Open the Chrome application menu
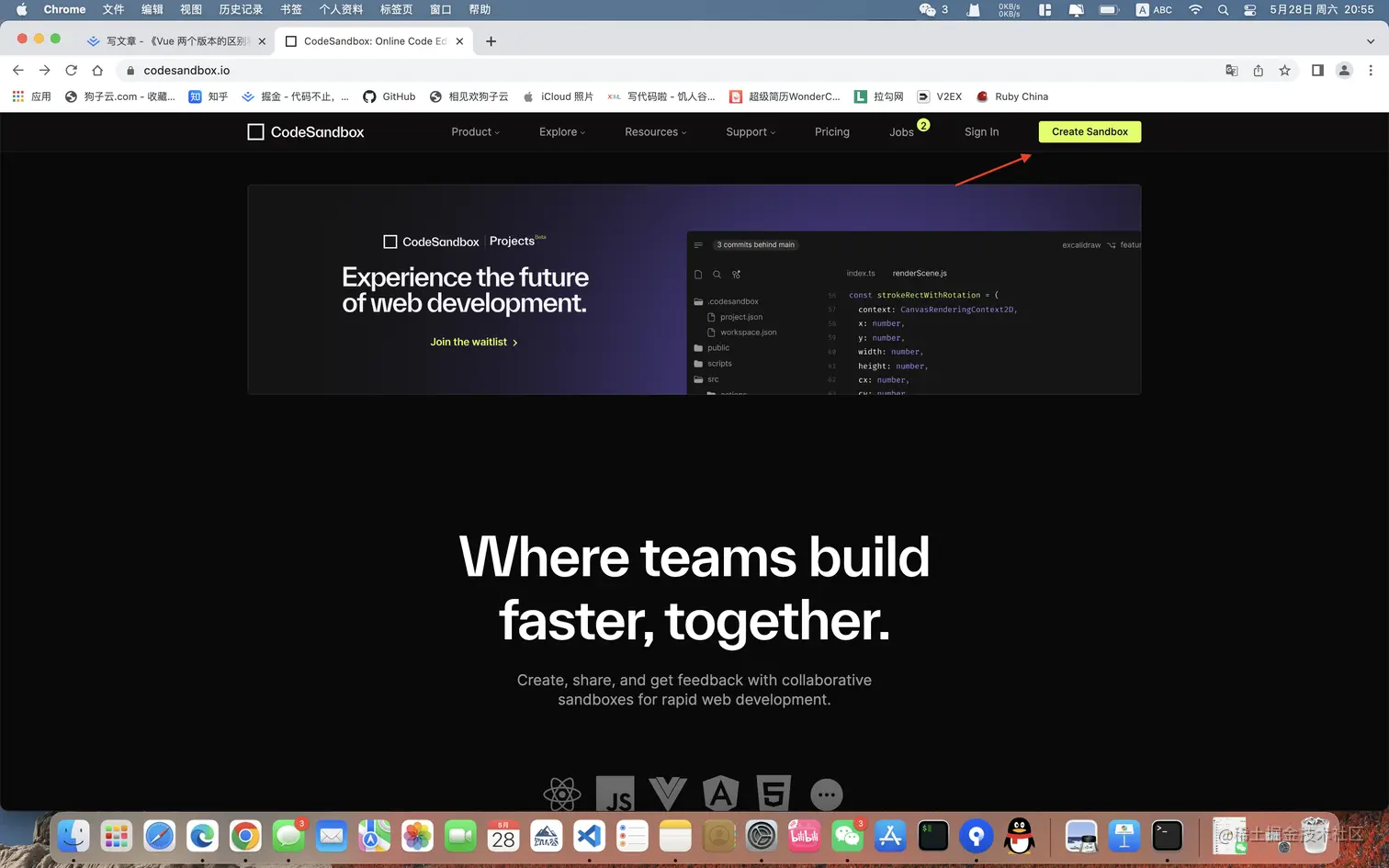This screenshot has height=868, width=1389. pos(64,9)
